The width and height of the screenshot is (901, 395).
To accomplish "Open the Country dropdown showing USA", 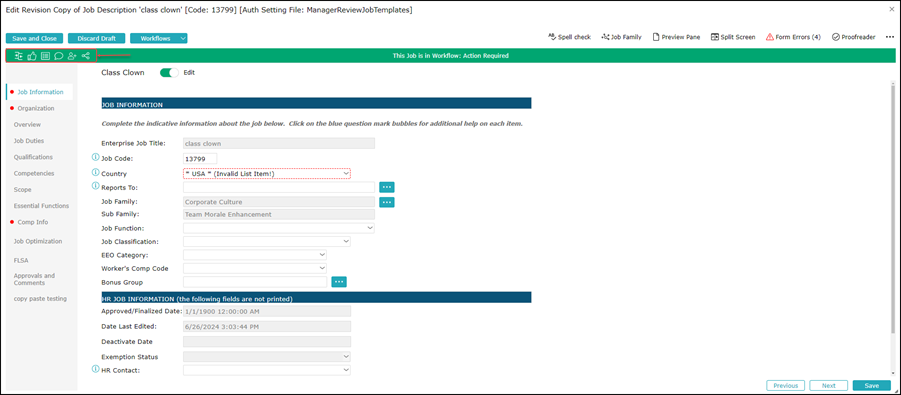I will 267,173.
